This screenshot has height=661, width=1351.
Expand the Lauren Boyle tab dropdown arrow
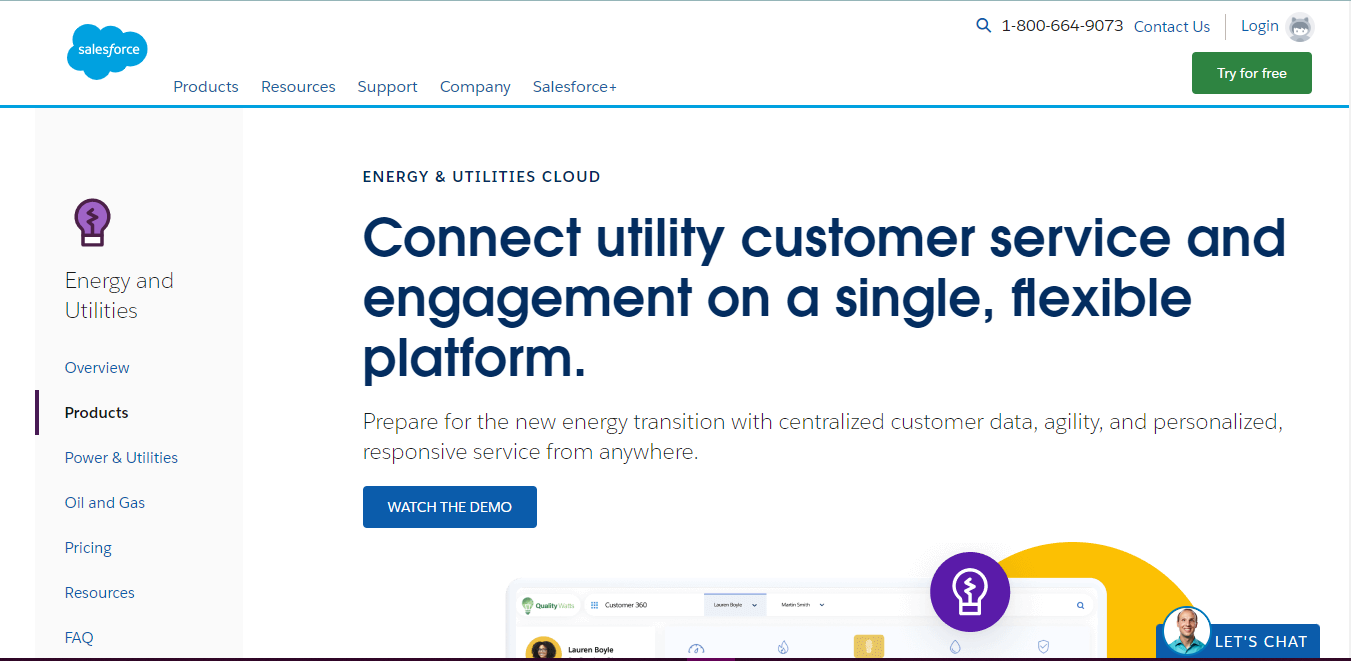754,605
